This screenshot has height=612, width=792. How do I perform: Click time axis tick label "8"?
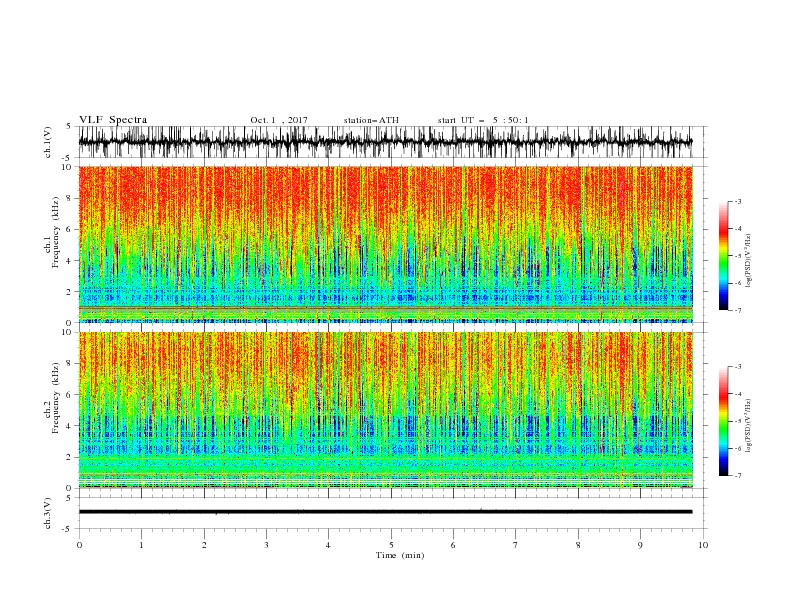(x=578, y=545)
